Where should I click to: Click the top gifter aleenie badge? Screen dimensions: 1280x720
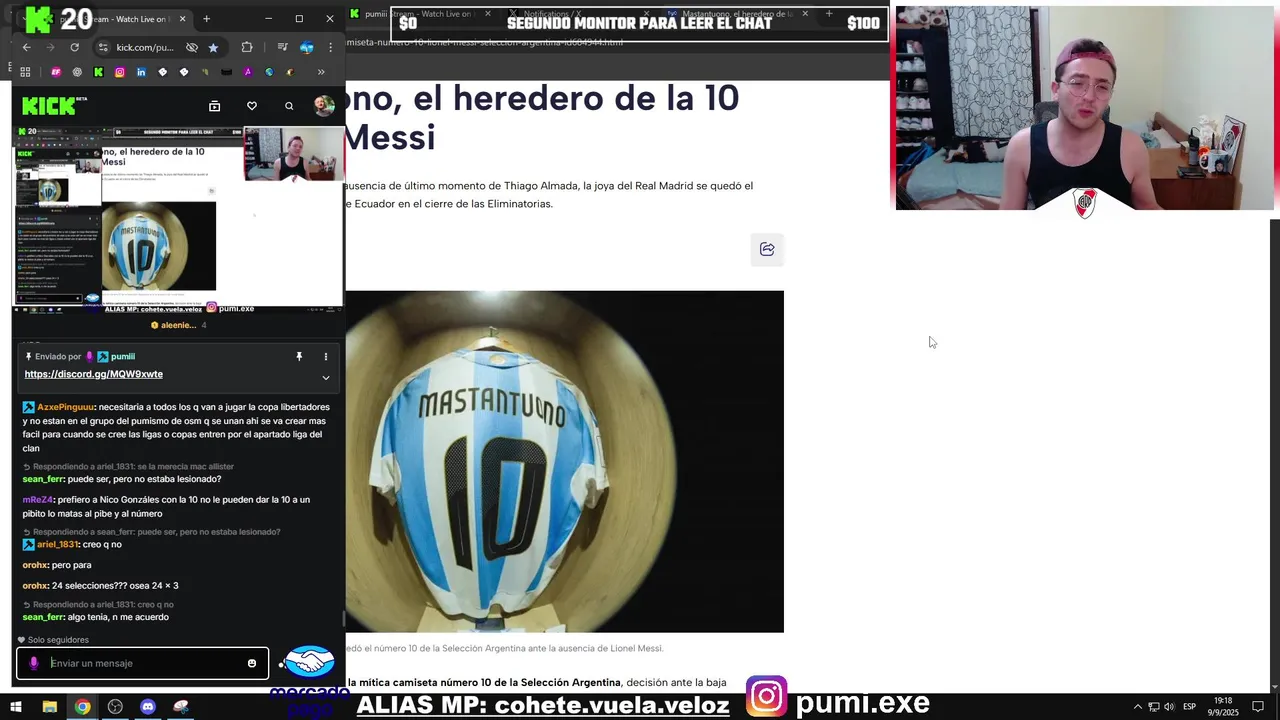[x=178, y=325]
